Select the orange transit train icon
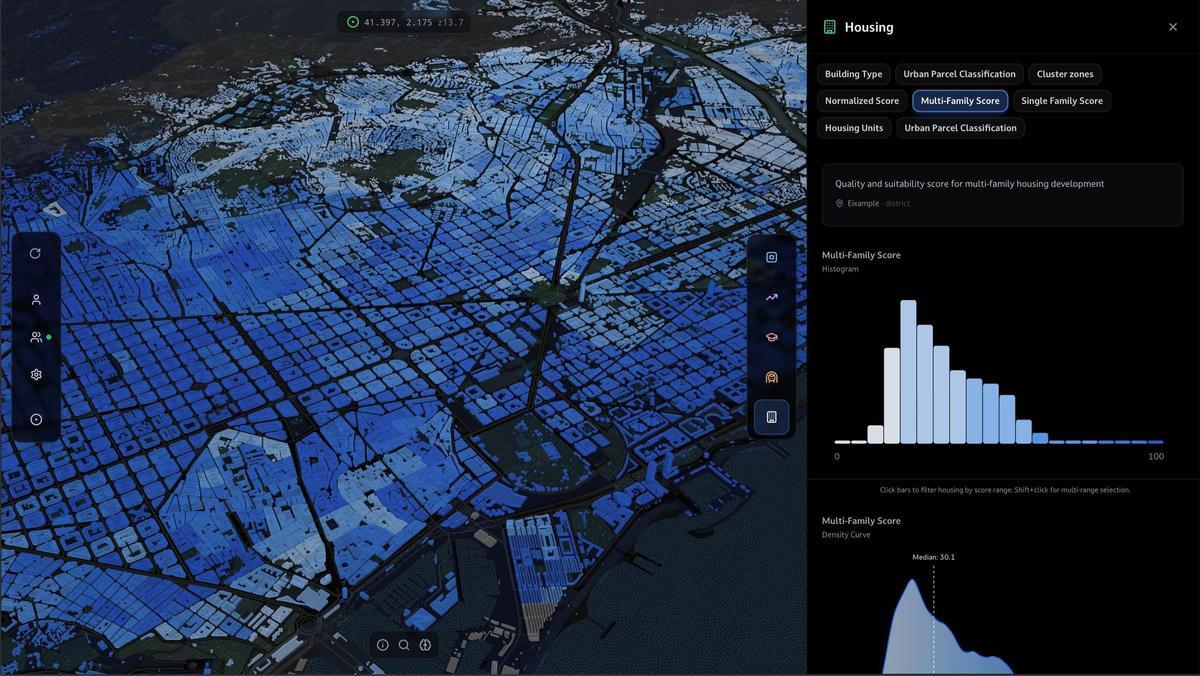This screenshot has width=1200, height=676. 771,377
